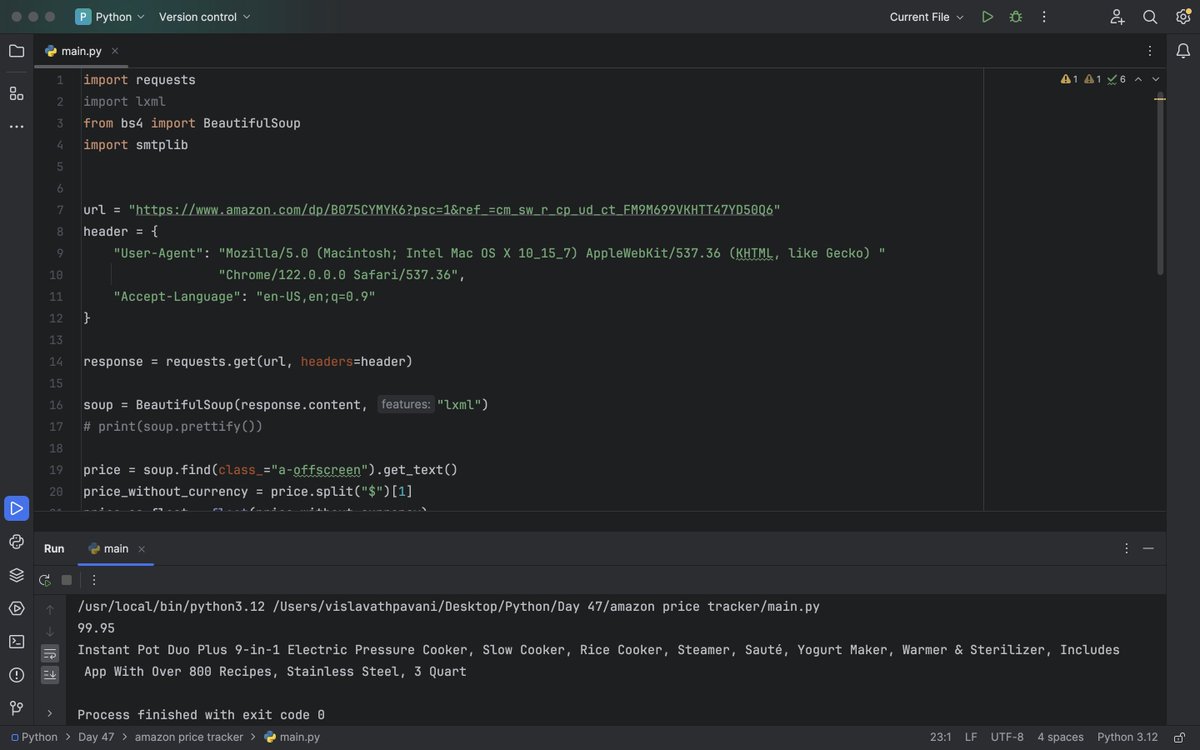Screen dimensions: 1200x750
Task: Open more run actions vertical dots in title bar
Action: [1044, 17]
